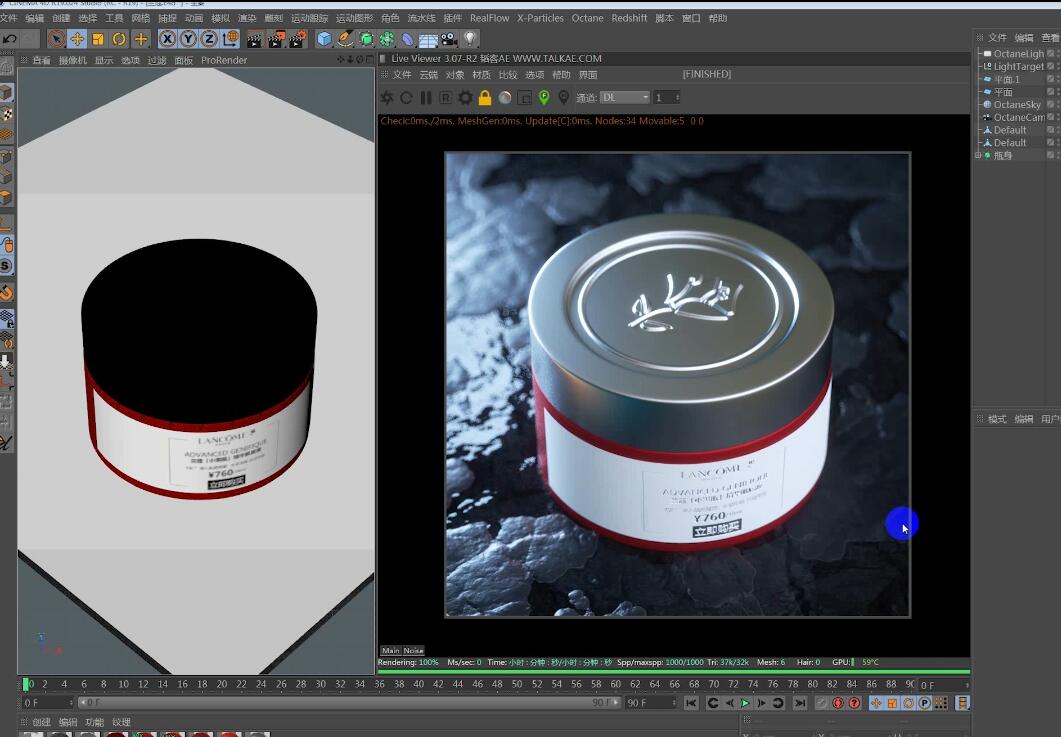Screen dimensions: 1061x737
Task: Click the blue deformer icon
Action: [x=407, y=39]
